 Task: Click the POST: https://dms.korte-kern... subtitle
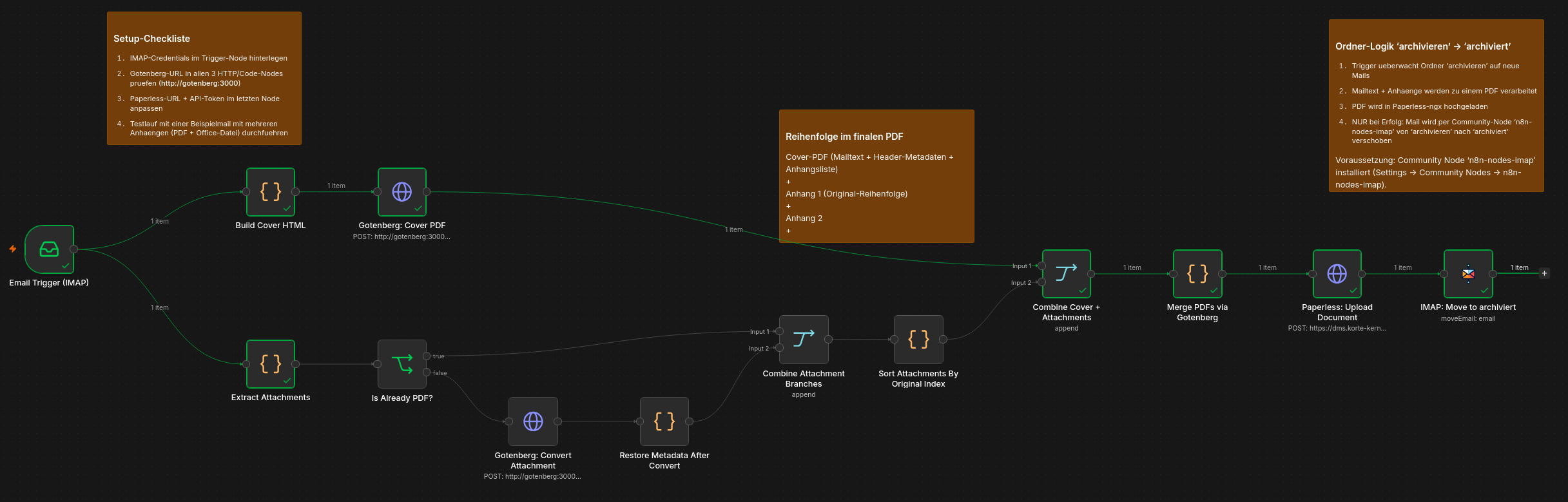pyautogui.click(x=1337, y=328)
